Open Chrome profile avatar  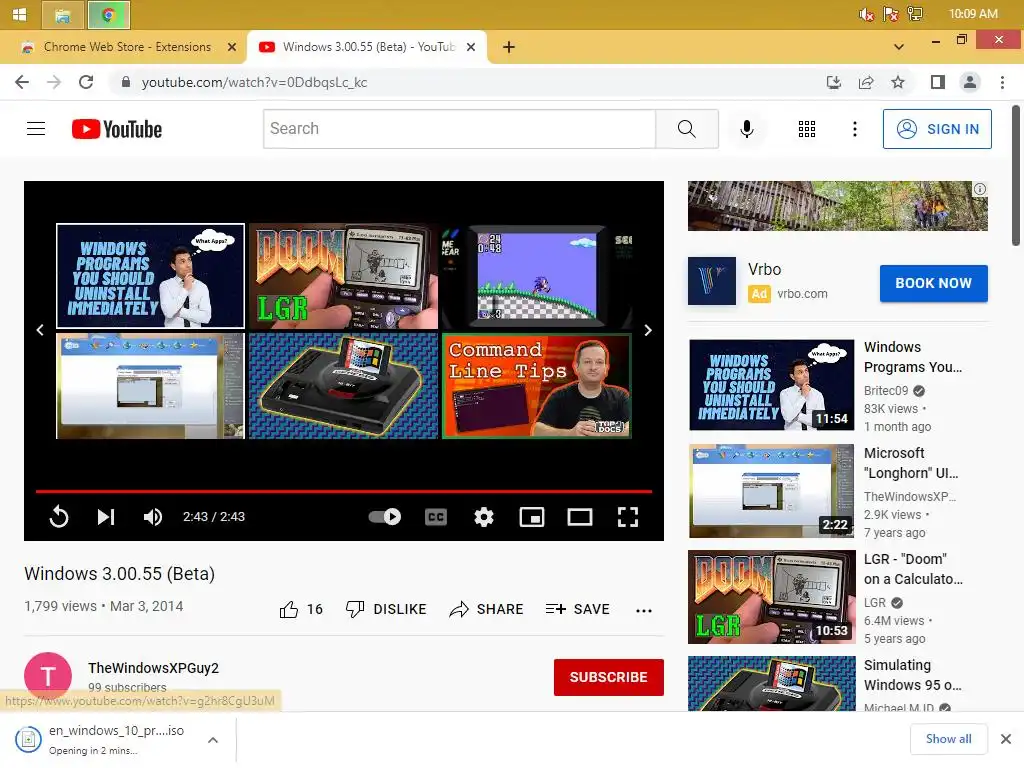pyautogui.click(x=970, y=82)
